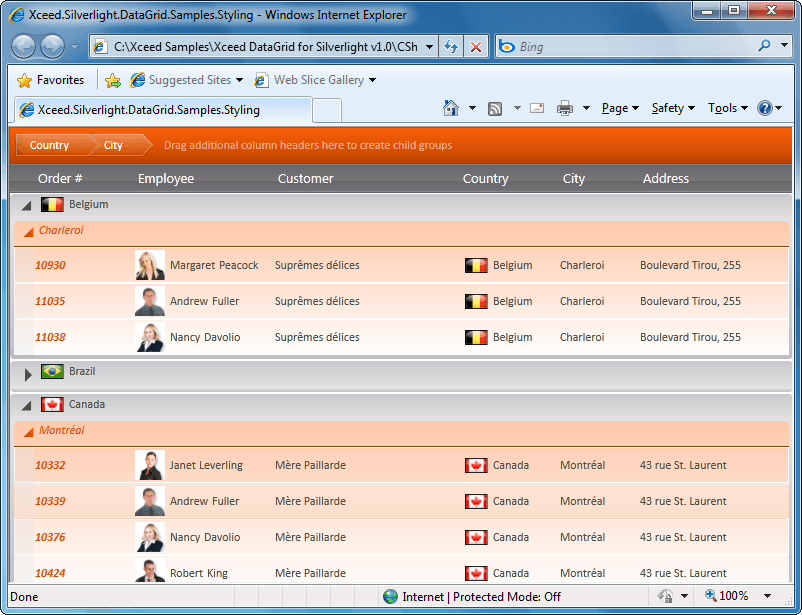The height and width of the screenshot is (615, 802).
Task: Click the Home icon in command bar
Action: (x=451, y=108)
